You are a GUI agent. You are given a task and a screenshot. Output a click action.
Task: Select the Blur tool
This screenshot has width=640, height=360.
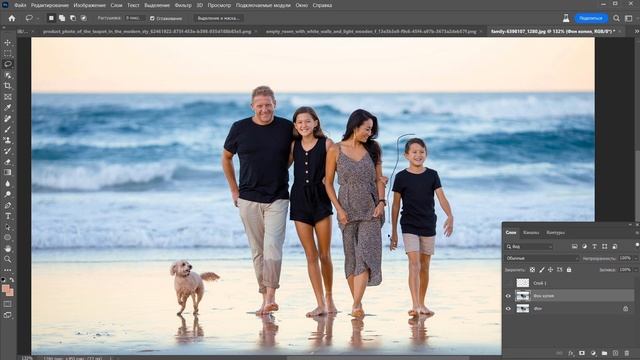coord(8,183)
